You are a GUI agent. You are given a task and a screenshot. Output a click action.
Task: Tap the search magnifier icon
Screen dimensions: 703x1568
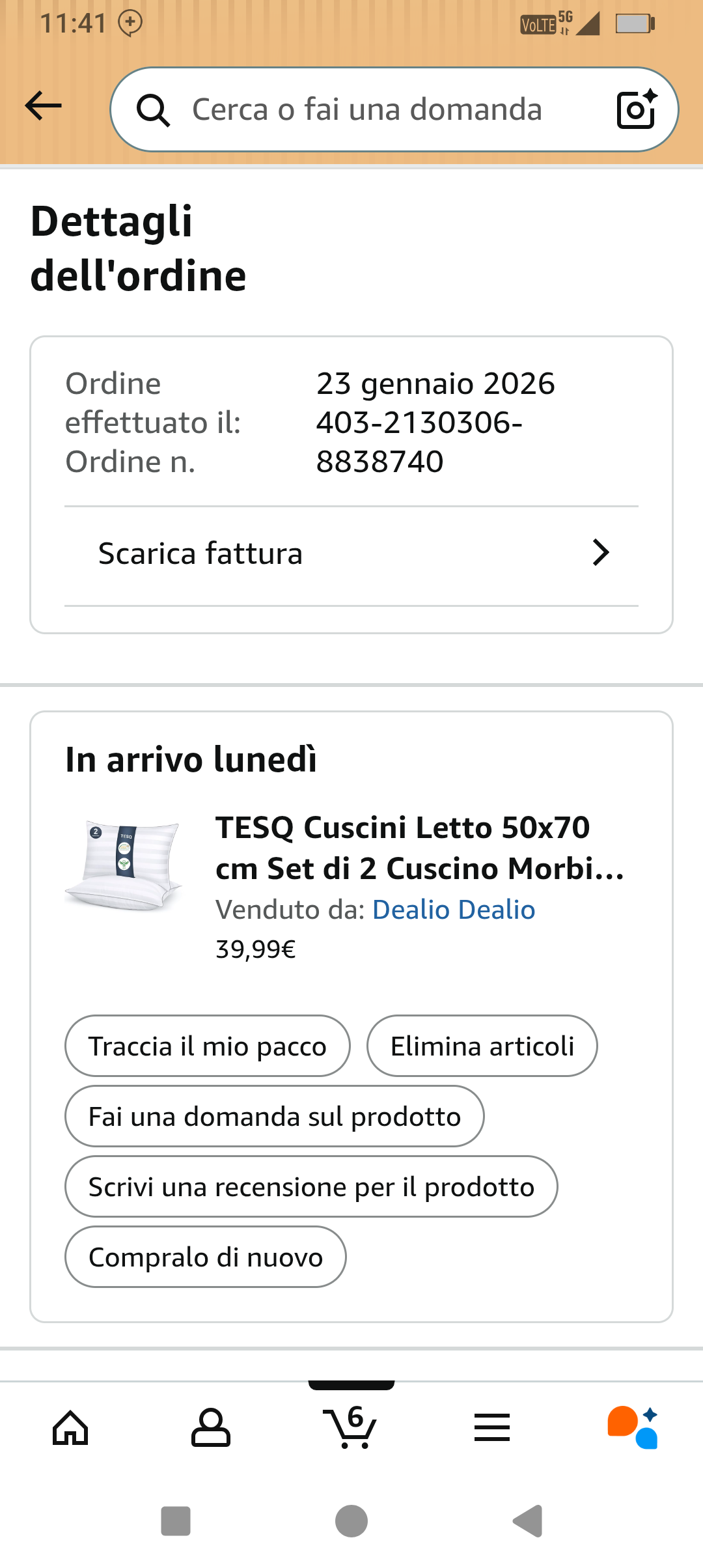[153, 110]
